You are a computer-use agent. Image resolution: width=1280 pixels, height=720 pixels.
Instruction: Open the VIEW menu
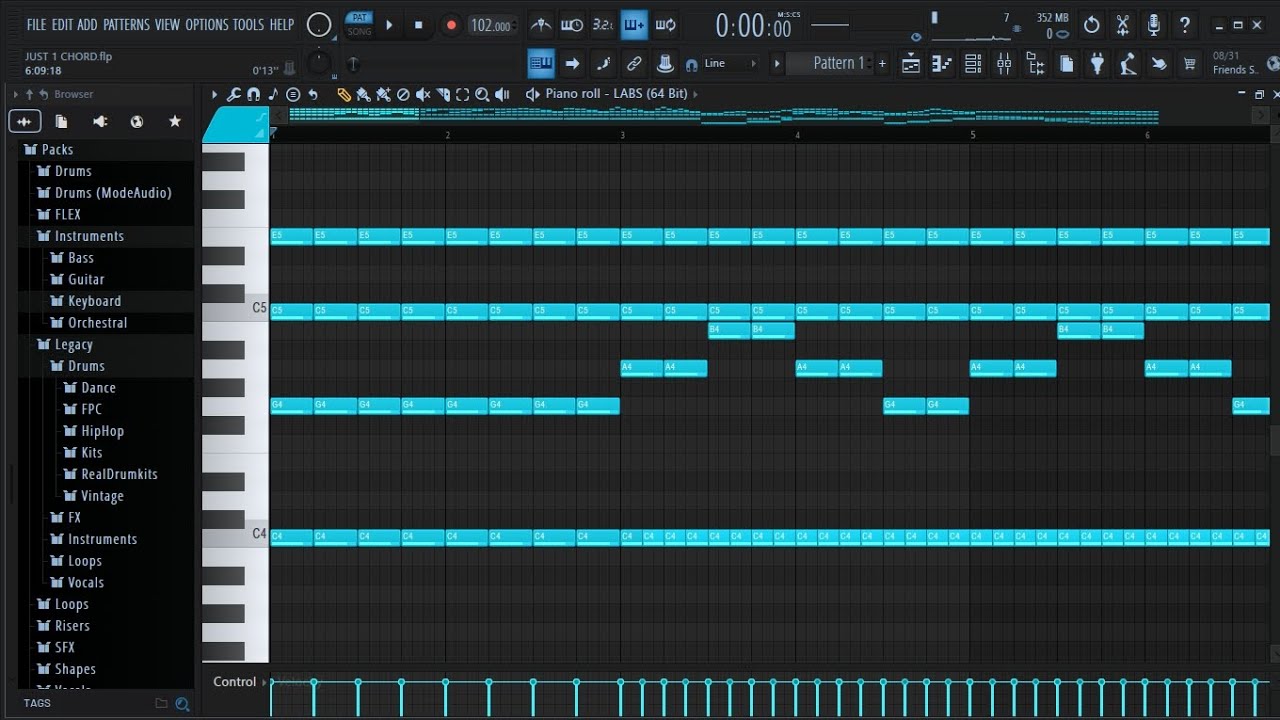[x=168, y=25]
